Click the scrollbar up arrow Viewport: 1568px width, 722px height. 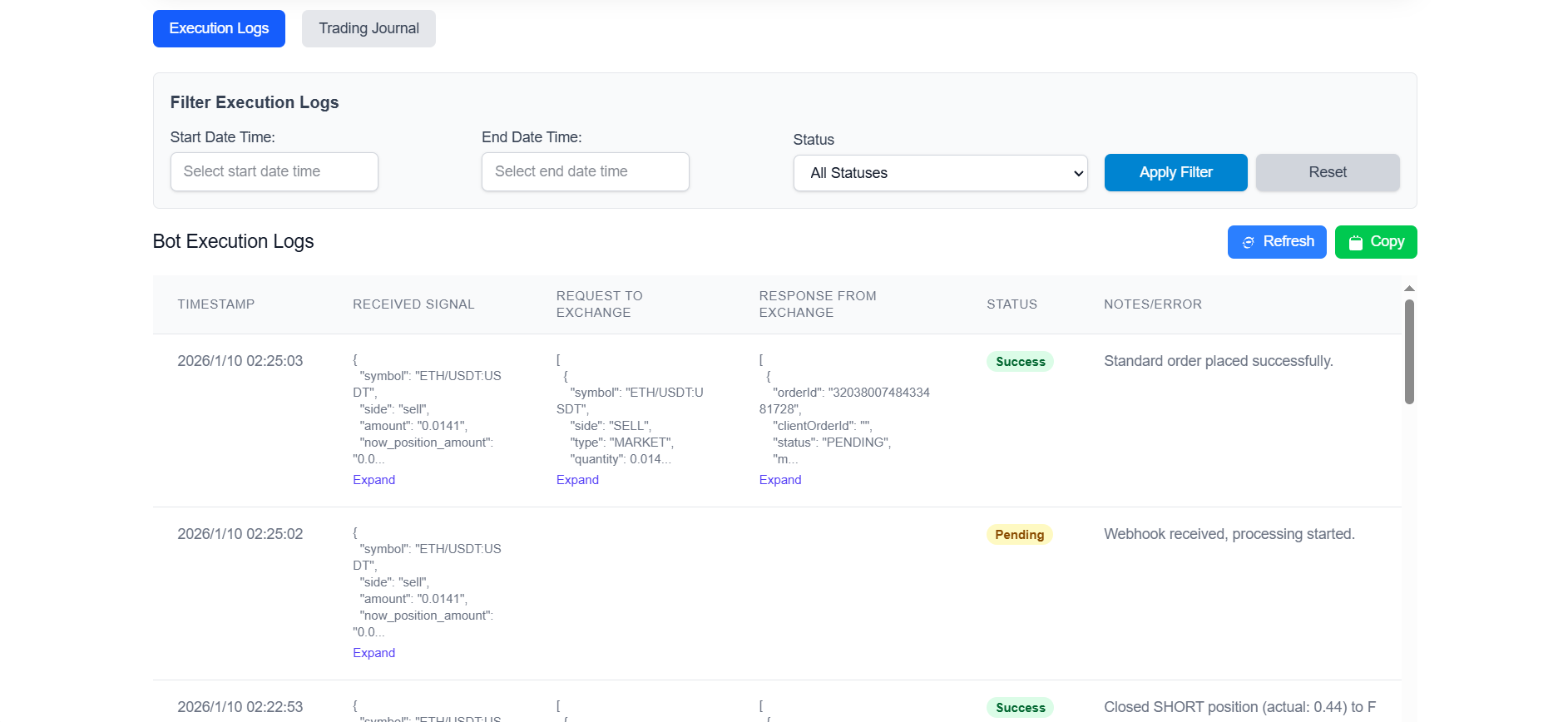pos(1409,289)
